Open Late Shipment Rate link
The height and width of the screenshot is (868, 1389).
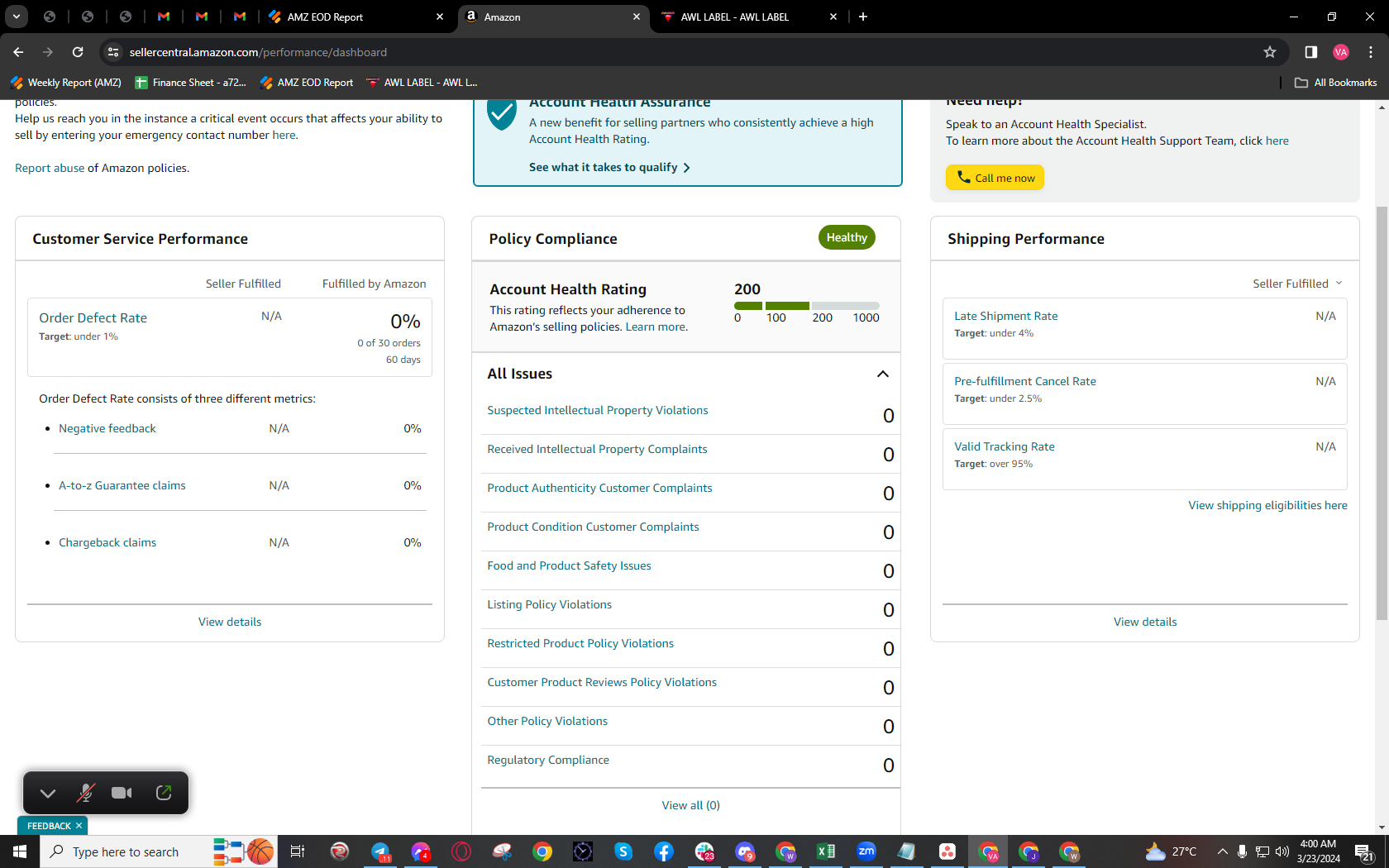click(1005, 316)
